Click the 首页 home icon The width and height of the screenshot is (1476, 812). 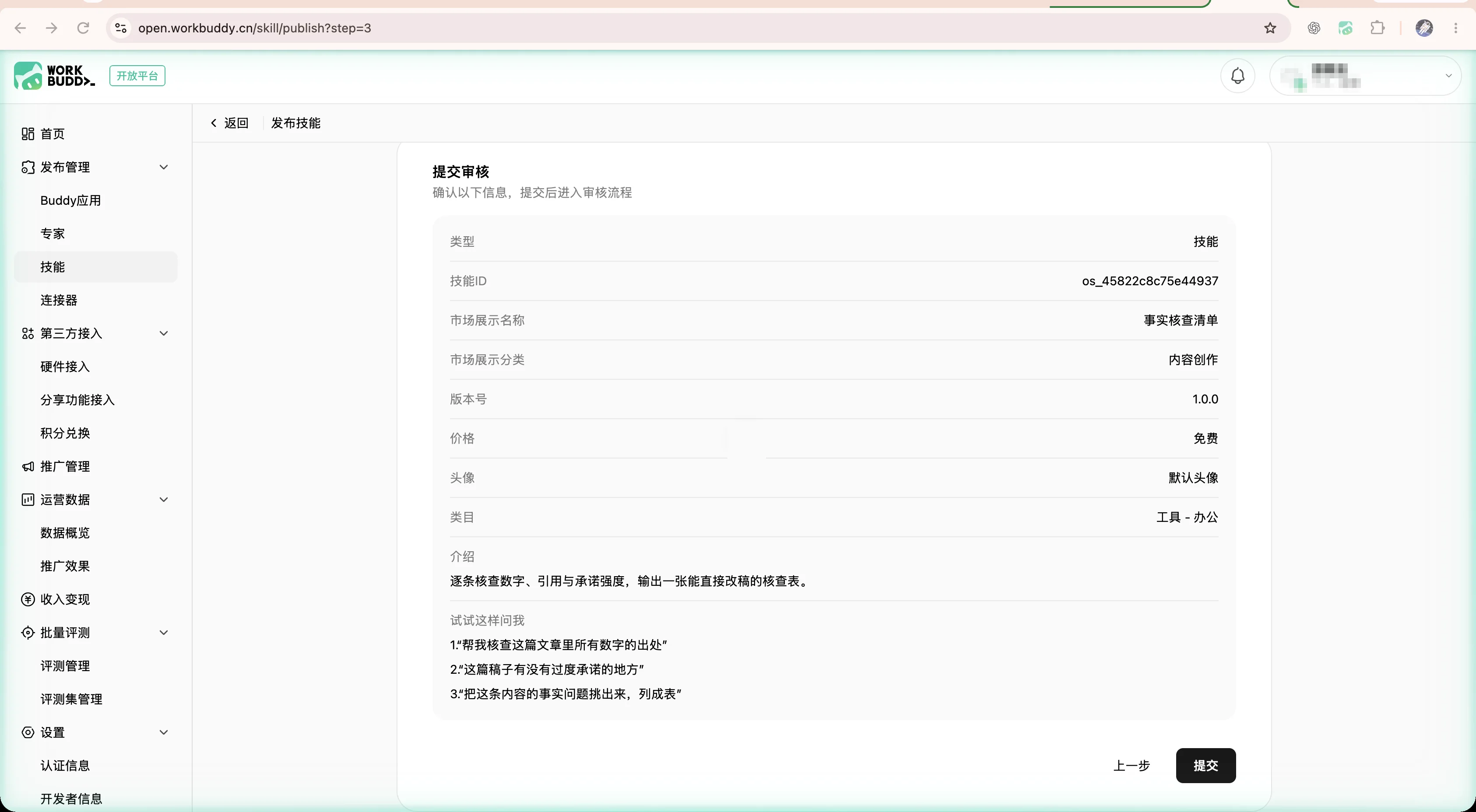[28, 134]
